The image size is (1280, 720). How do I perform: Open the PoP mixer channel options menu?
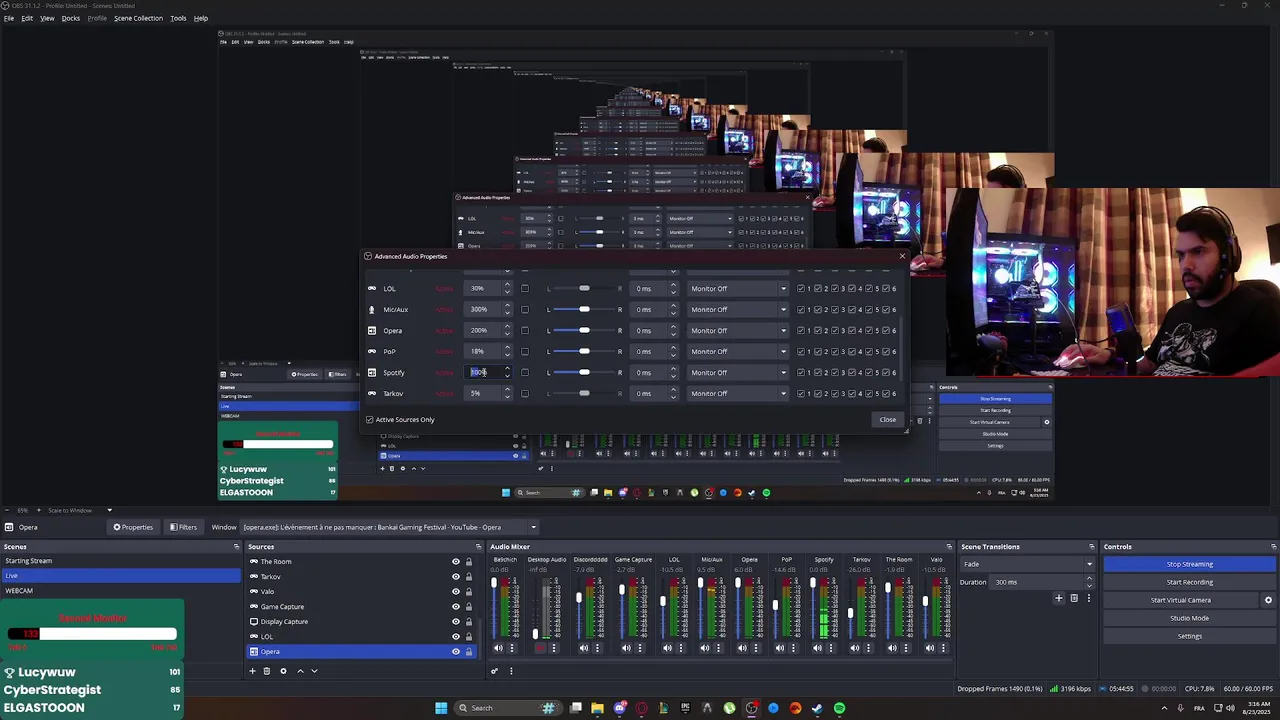(x=793, y=648)
